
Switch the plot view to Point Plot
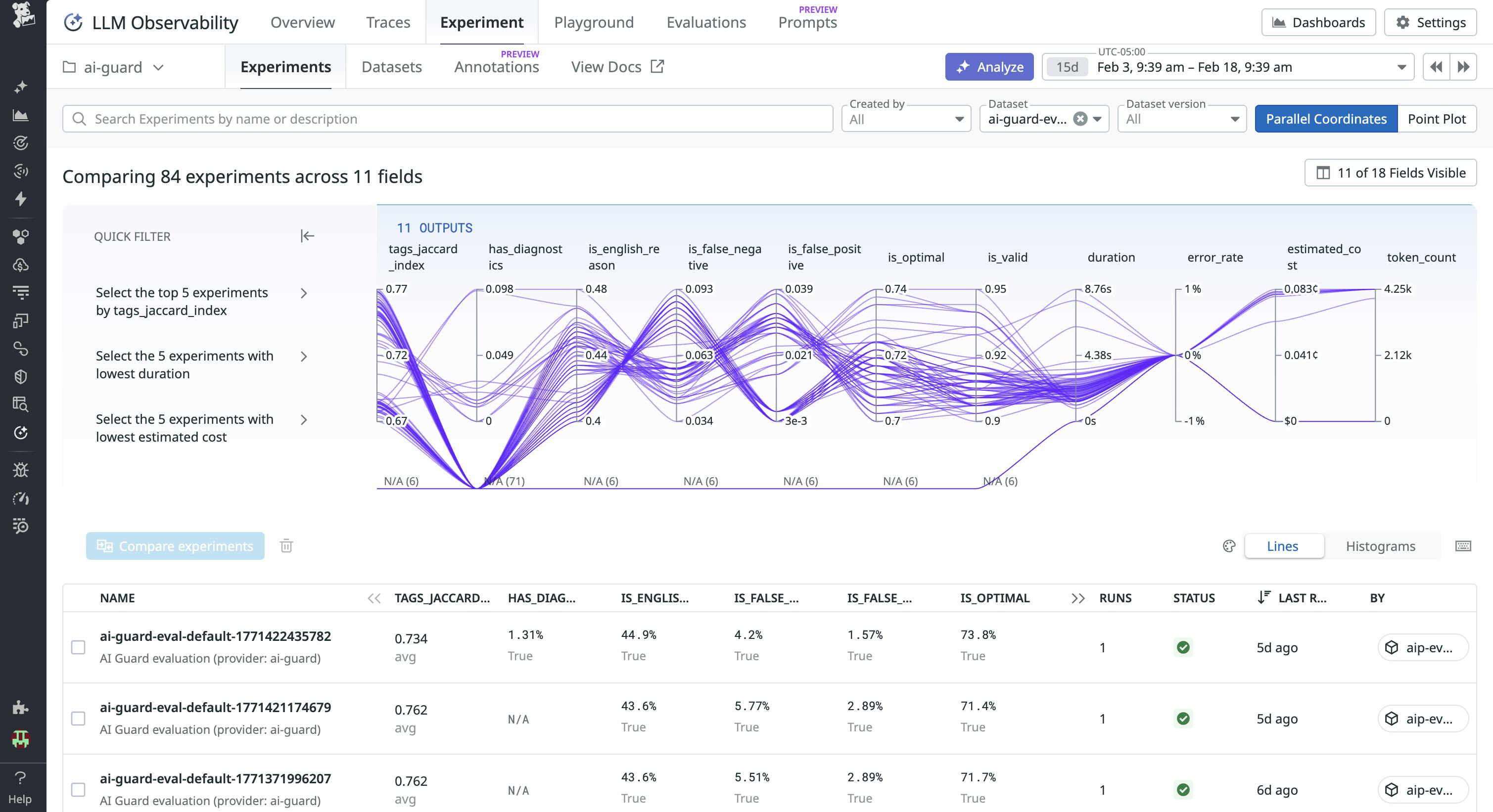pos(1437,119)
